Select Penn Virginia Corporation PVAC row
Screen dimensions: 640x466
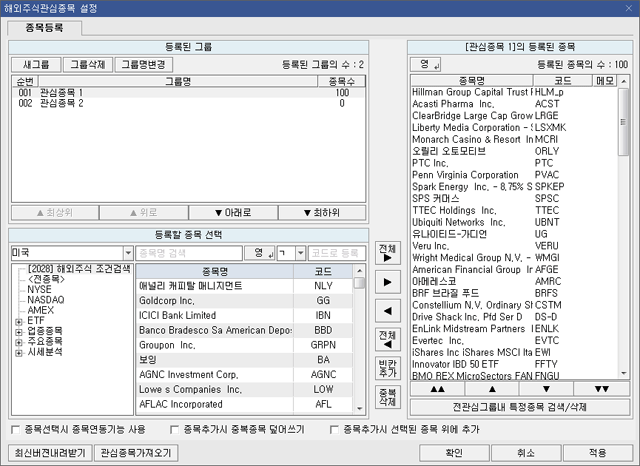514,175
